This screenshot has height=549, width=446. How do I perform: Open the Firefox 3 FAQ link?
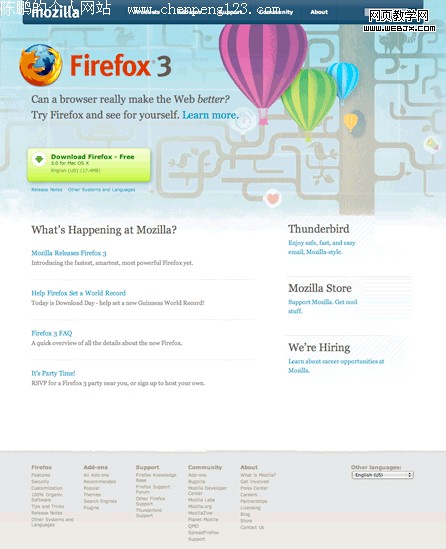pos(52,333)
